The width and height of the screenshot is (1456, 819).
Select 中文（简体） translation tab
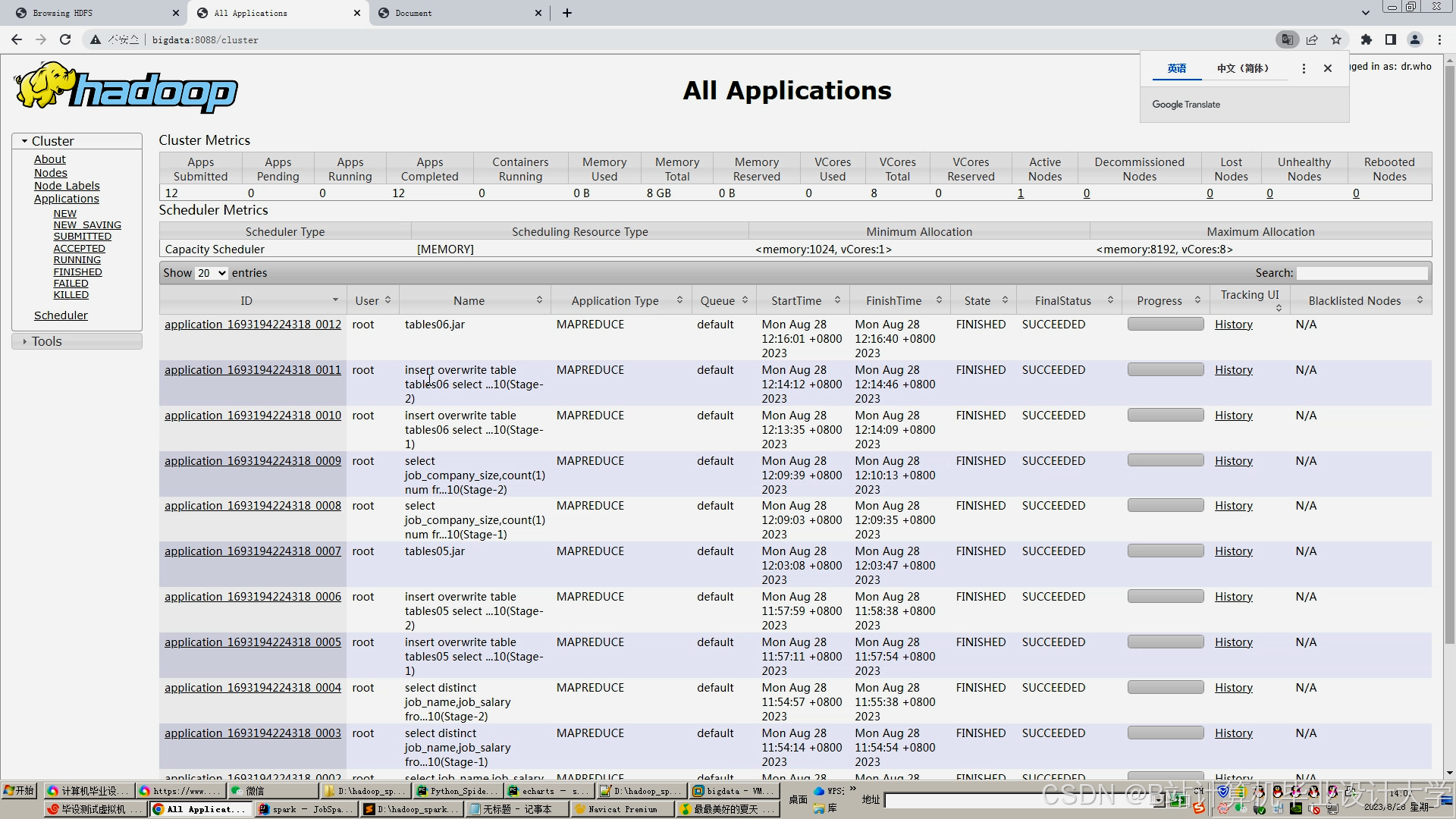pos(1243,68)
